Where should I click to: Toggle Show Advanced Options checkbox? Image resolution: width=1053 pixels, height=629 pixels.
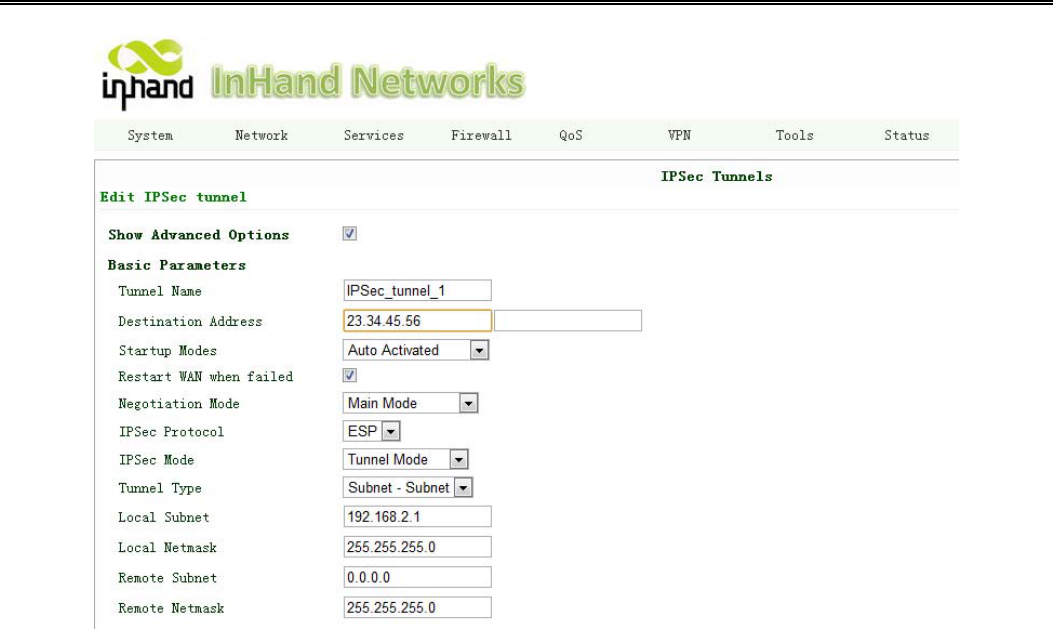coord(350,234)
